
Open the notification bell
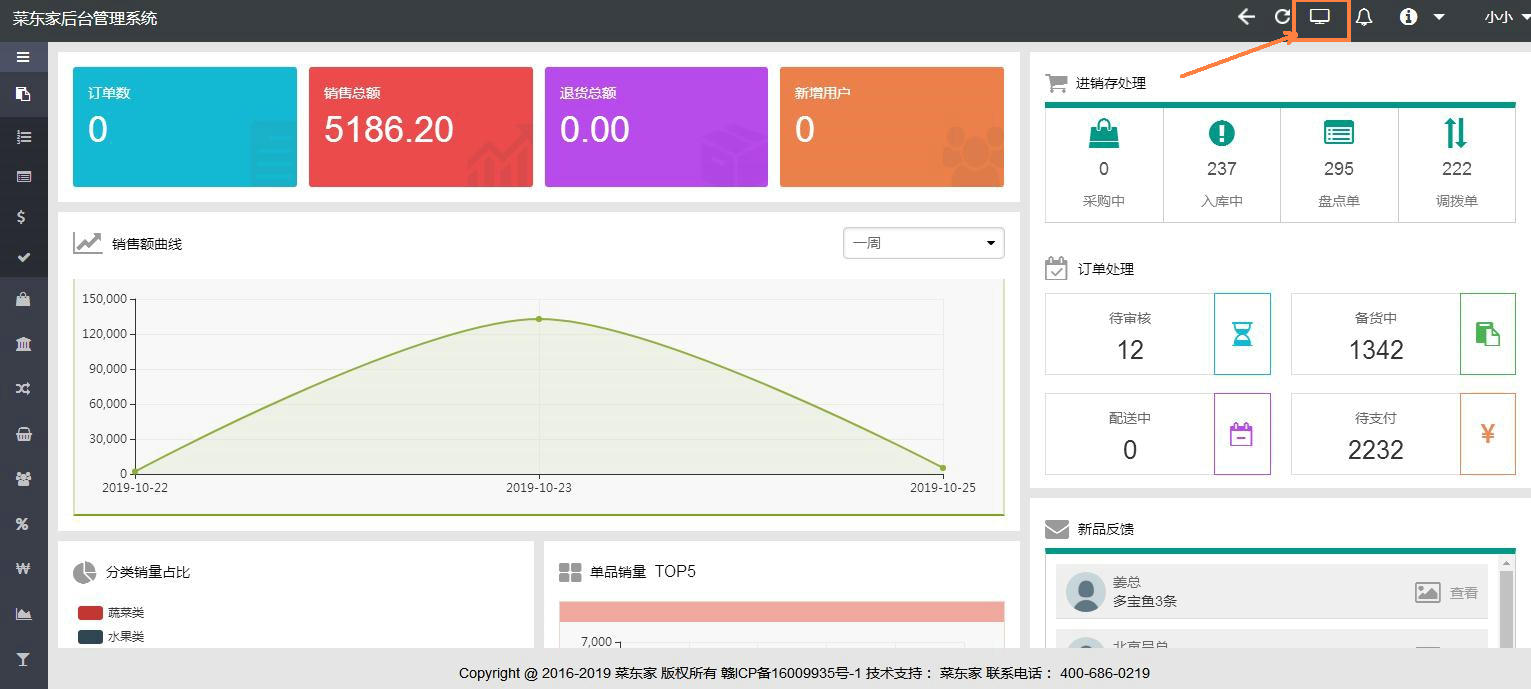click(1364, 17)
